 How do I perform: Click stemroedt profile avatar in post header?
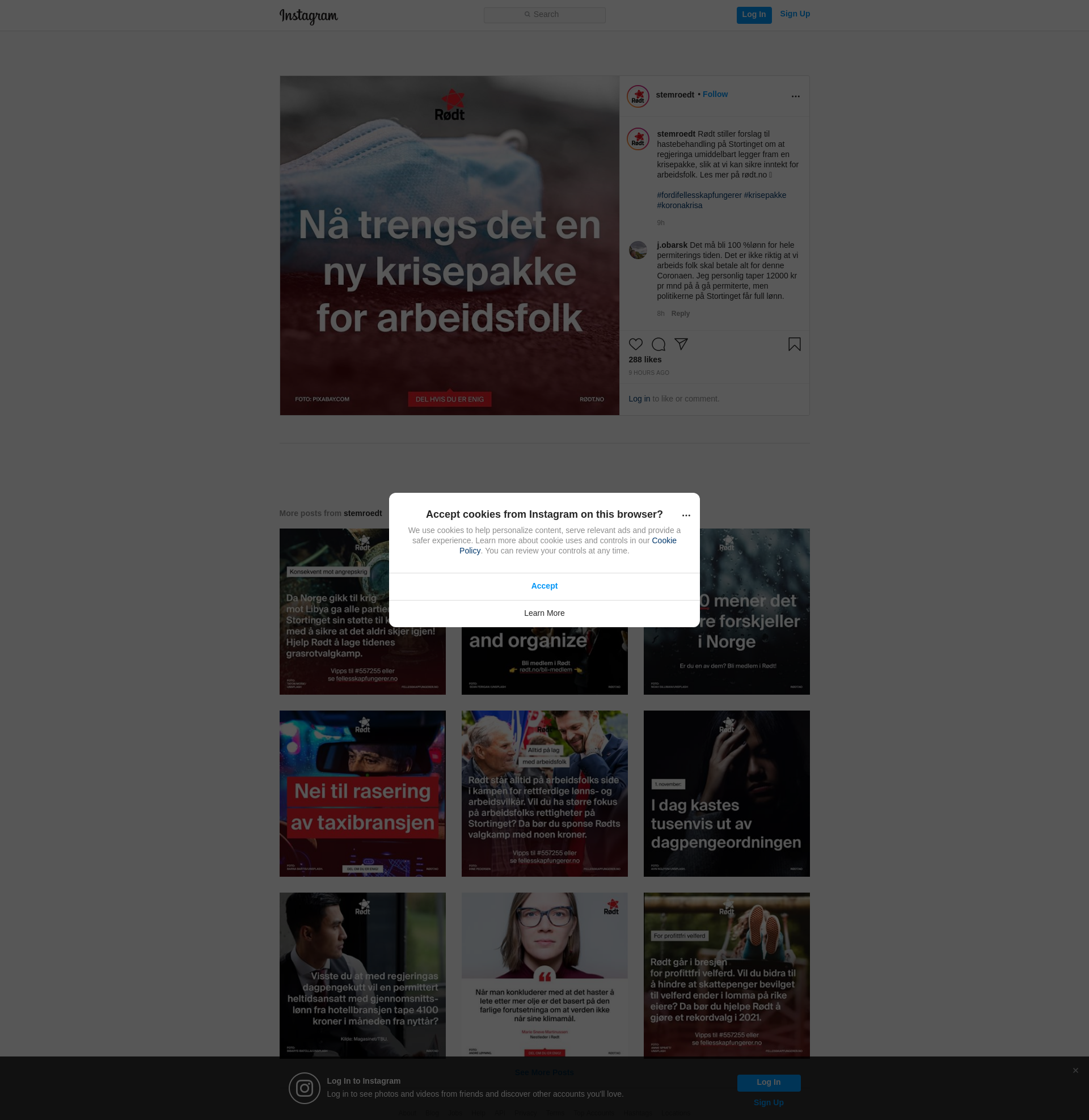[638, 96]
